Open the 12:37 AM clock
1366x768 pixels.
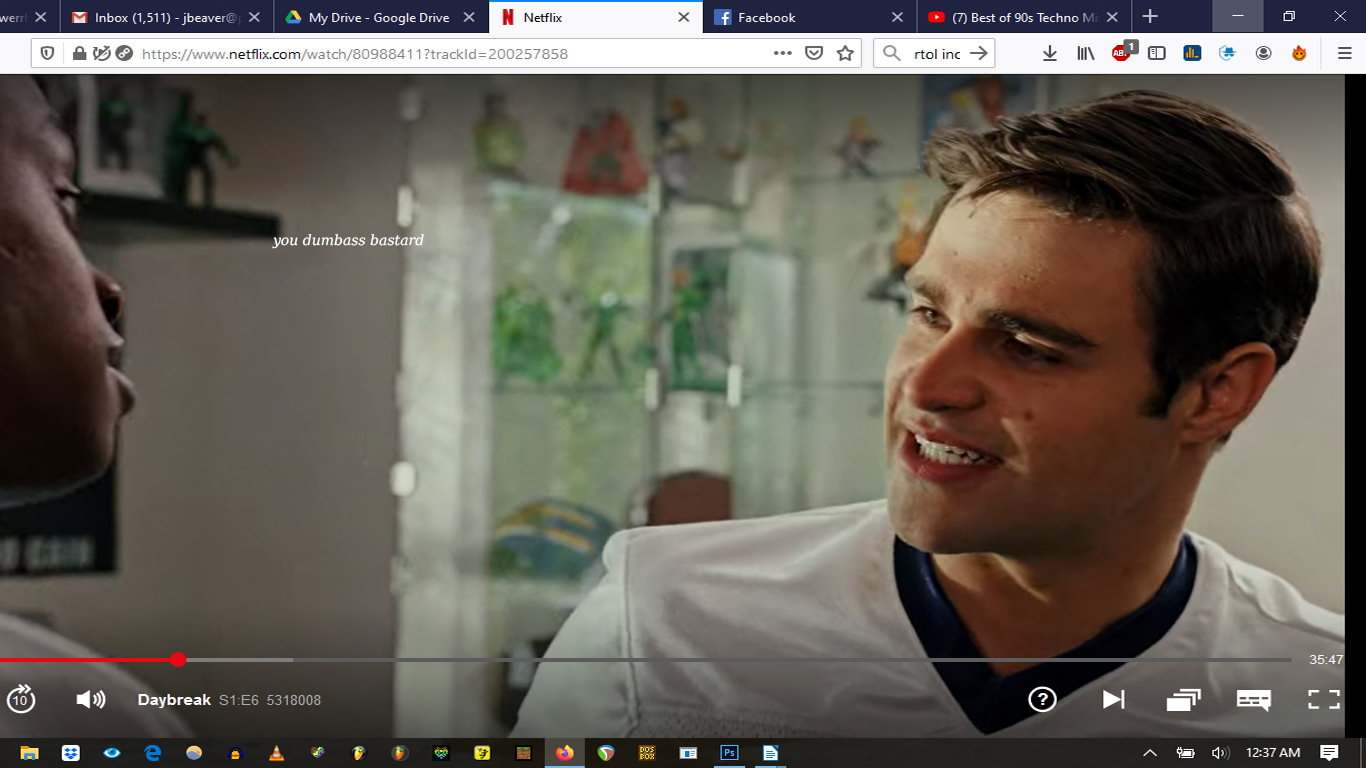click(x=1273, y=753)
